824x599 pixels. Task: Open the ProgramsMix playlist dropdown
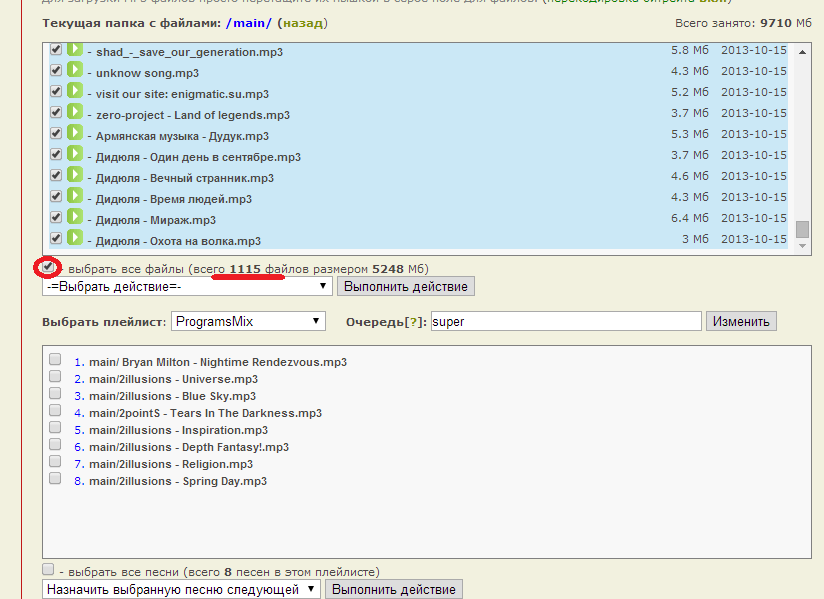click(248, 321)
